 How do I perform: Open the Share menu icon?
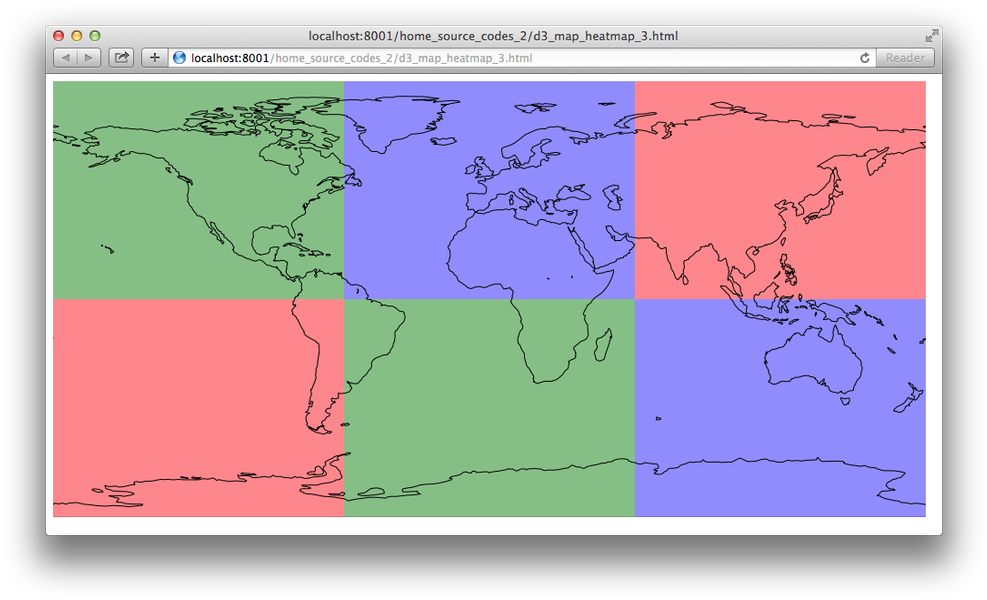[x=120, y=57]
